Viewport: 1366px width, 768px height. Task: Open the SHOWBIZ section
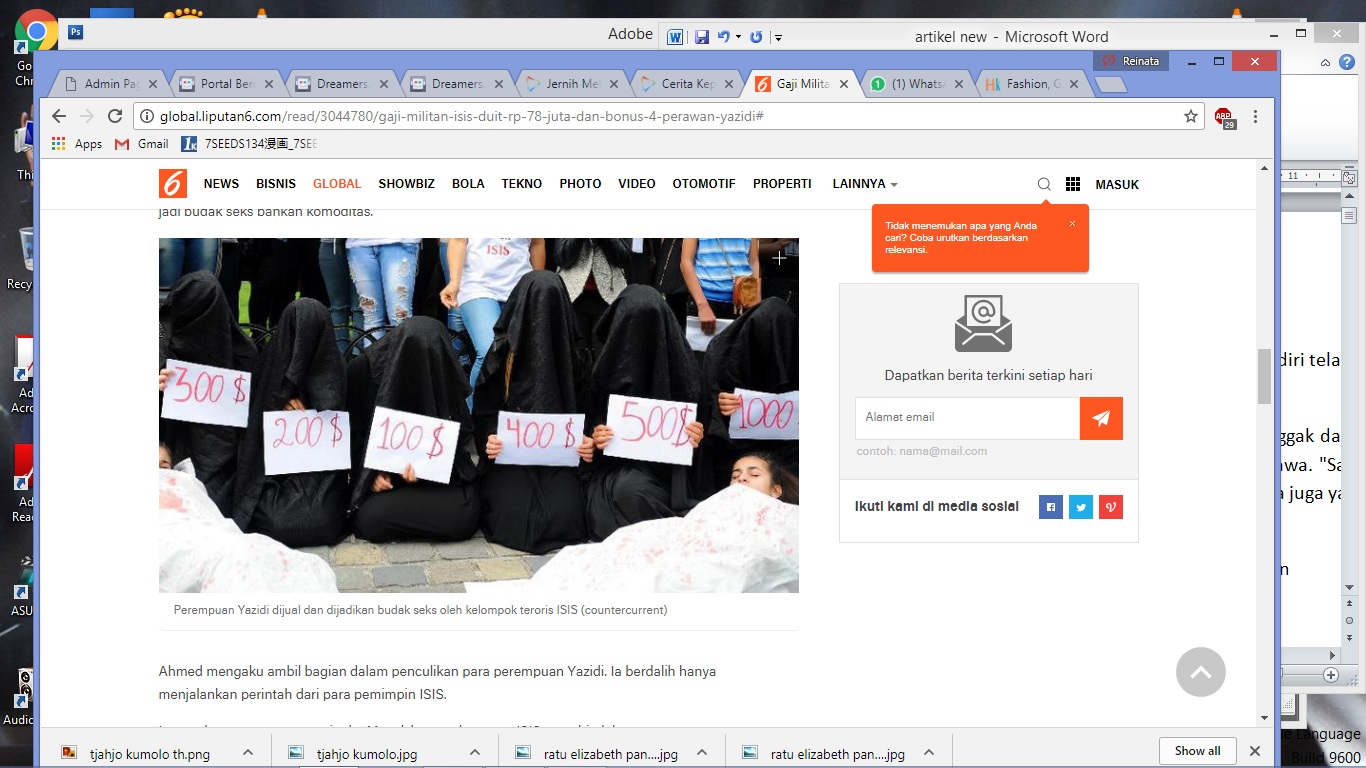(406, 184)
